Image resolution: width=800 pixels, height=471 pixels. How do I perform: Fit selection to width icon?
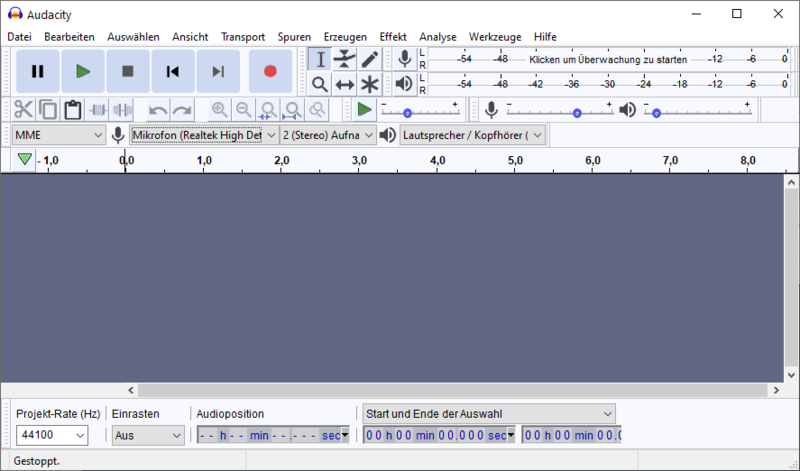click(268, 110)
